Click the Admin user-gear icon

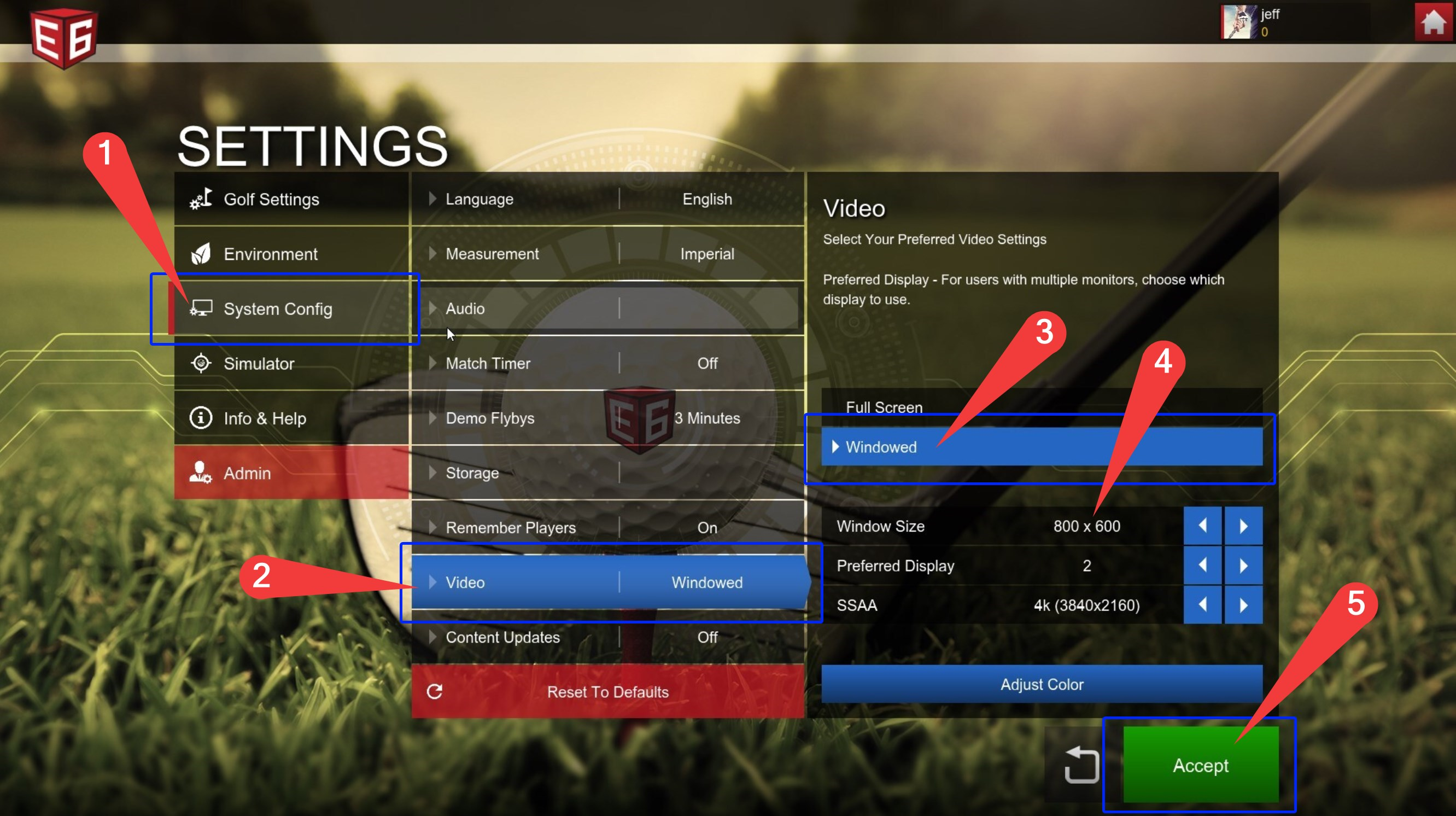pyautogui.click(x=201, y=472)
